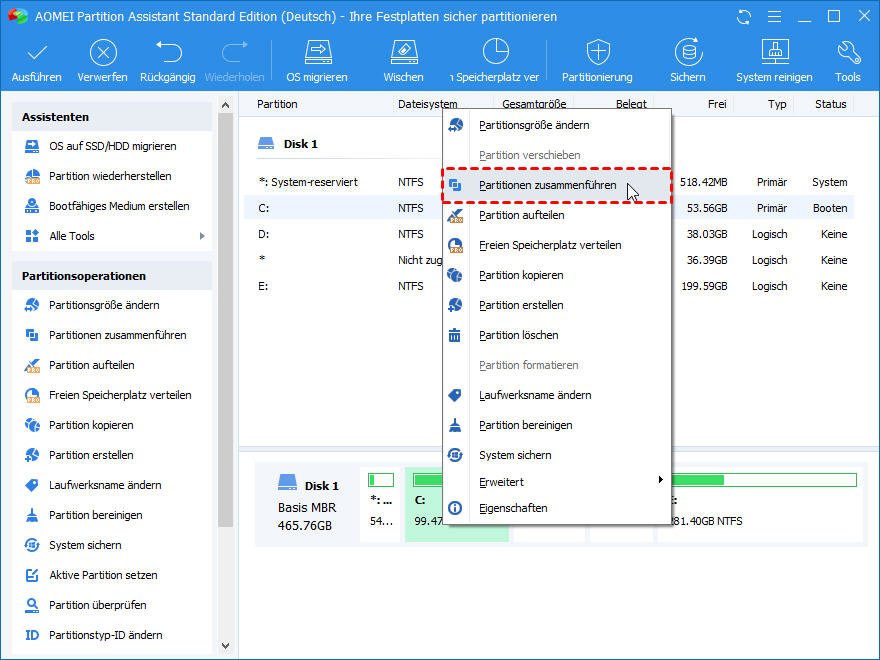Choose Laufwerksname ändern from context menu
Viewport: 880px width, 660px height.
click(557, 395)
